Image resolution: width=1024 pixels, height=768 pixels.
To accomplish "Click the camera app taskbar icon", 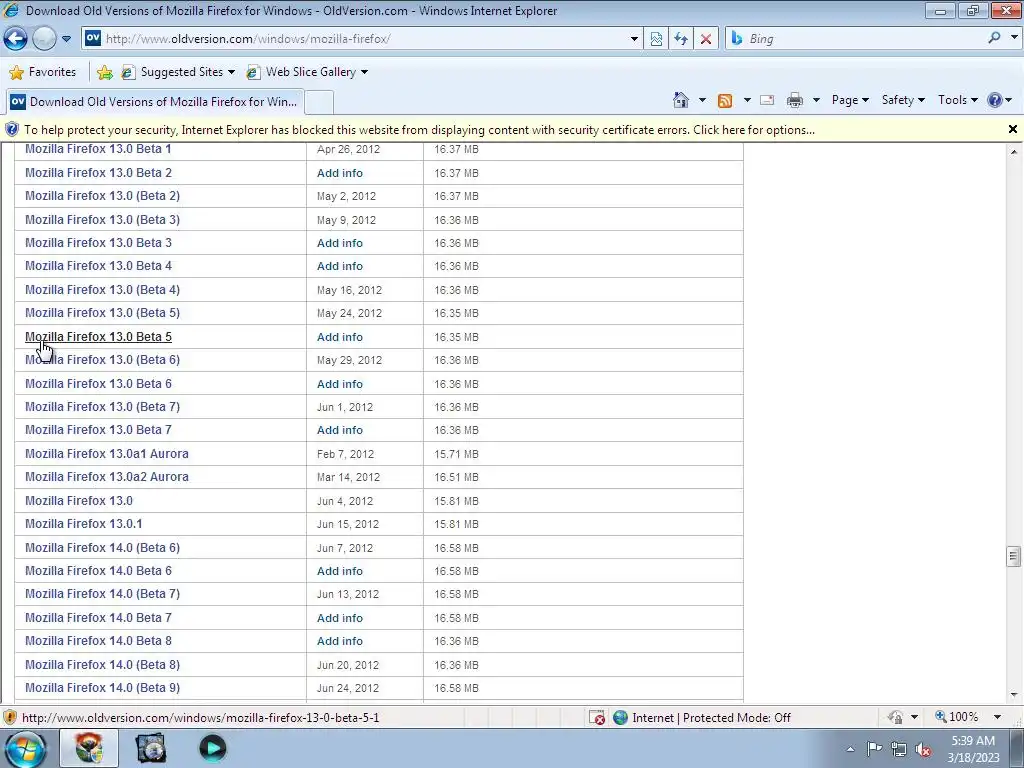I will click(151, 748).
